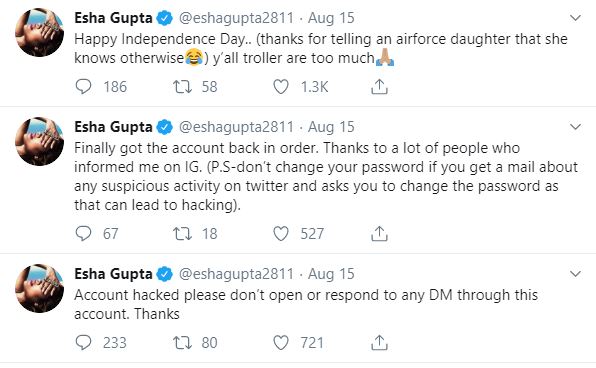Click the profile picture on the first tweet
The height and width of the screenshot is (368, 596).
39,32
